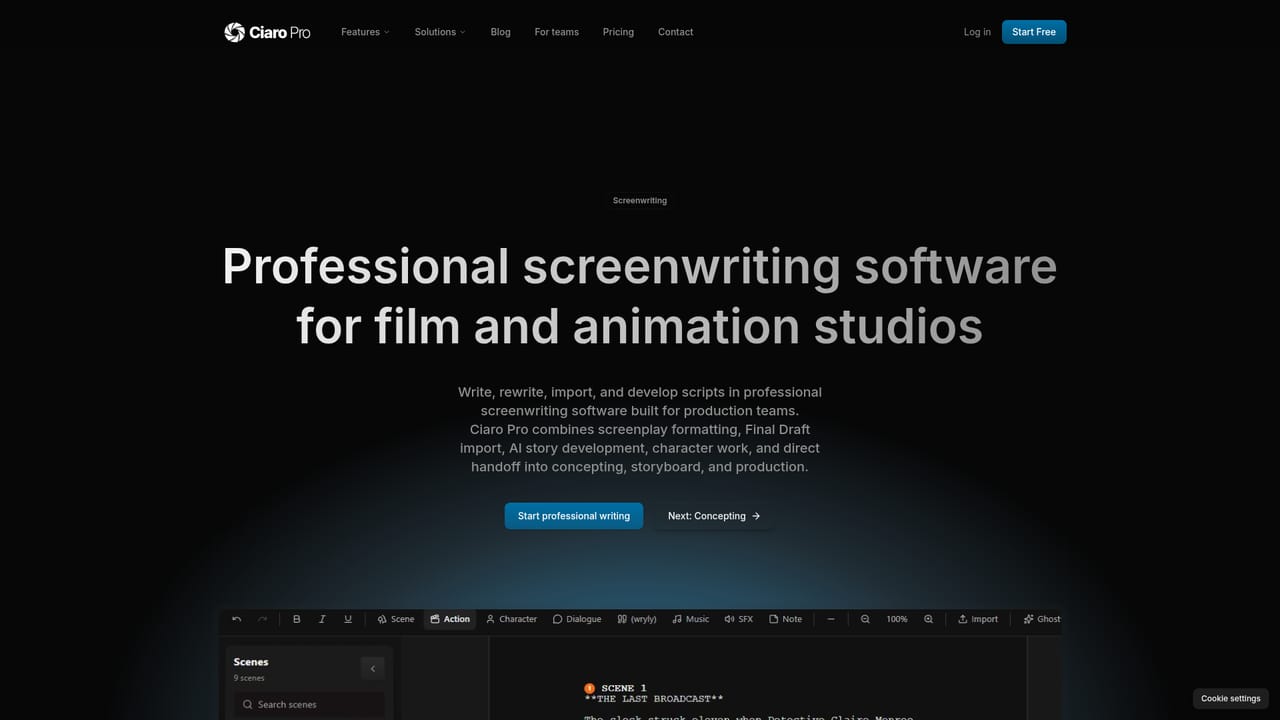The image size is (1280, 720).
Task: Click the zoom in magnifier
Action: (x=929, y=619)
